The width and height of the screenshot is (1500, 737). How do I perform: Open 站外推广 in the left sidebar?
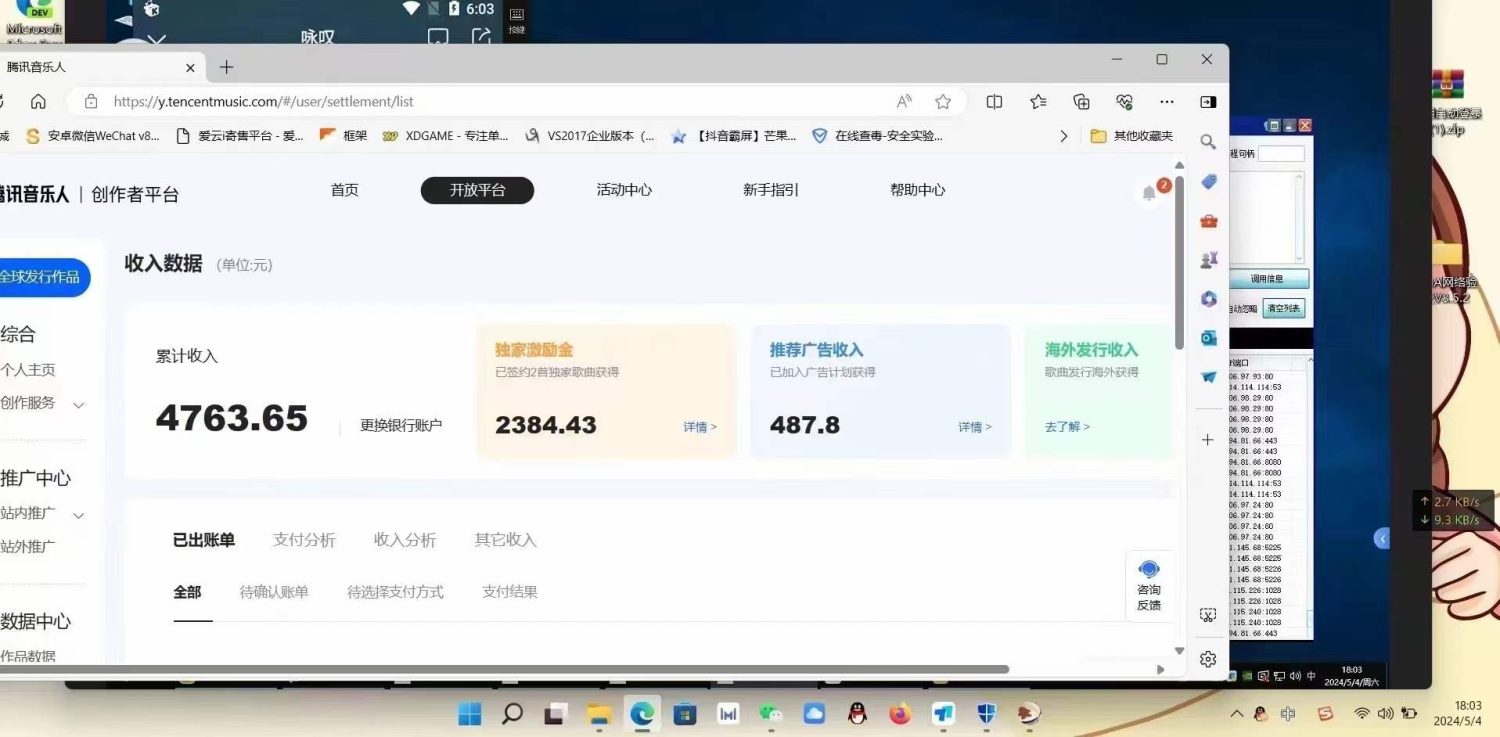(x=28, y=547)
